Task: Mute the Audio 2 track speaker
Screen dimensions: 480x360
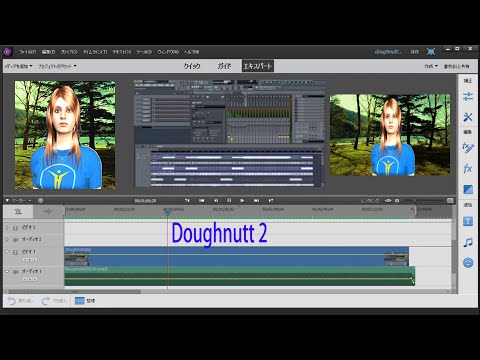Action: (15, 240)
